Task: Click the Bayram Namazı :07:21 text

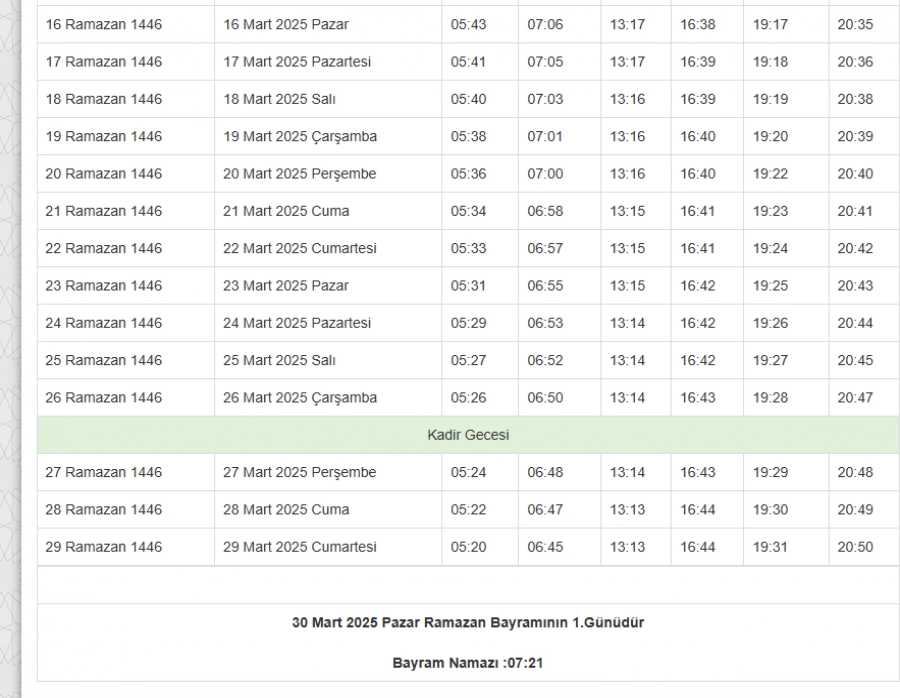Action: tap(468, 662)
